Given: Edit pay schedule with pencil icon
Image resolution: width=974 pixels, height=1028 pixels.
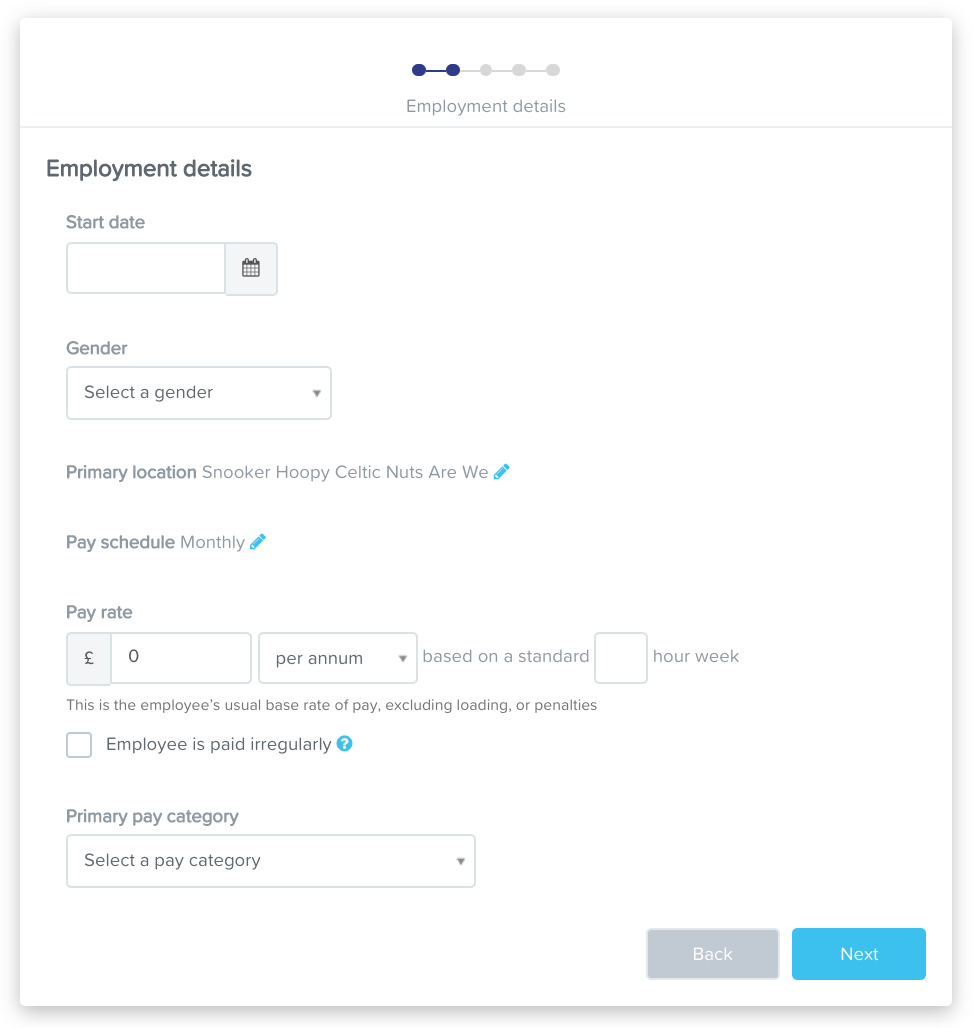Looking at the screenshot, I should pos(258,542).
